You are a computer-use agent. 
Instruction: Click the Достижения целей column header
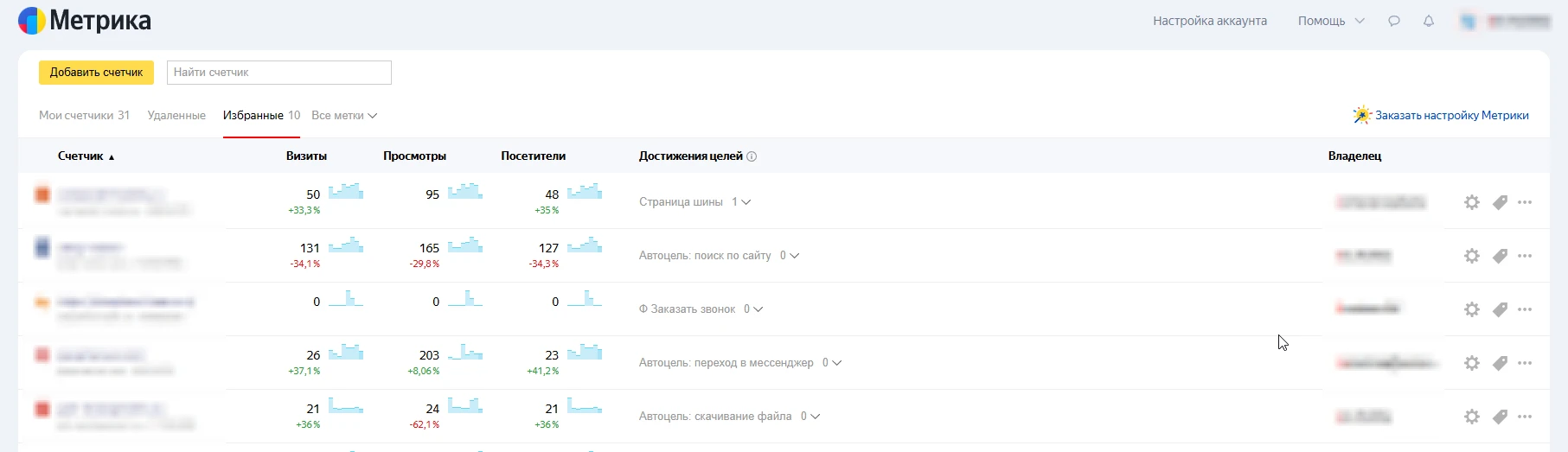pos(691,156)
